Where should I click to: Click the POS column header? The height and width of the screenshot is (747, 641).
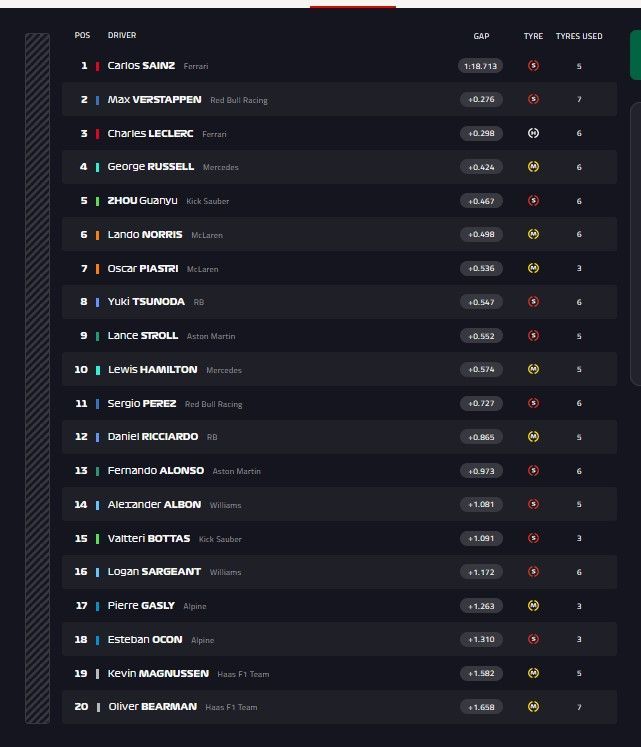[x=82, y=36]
